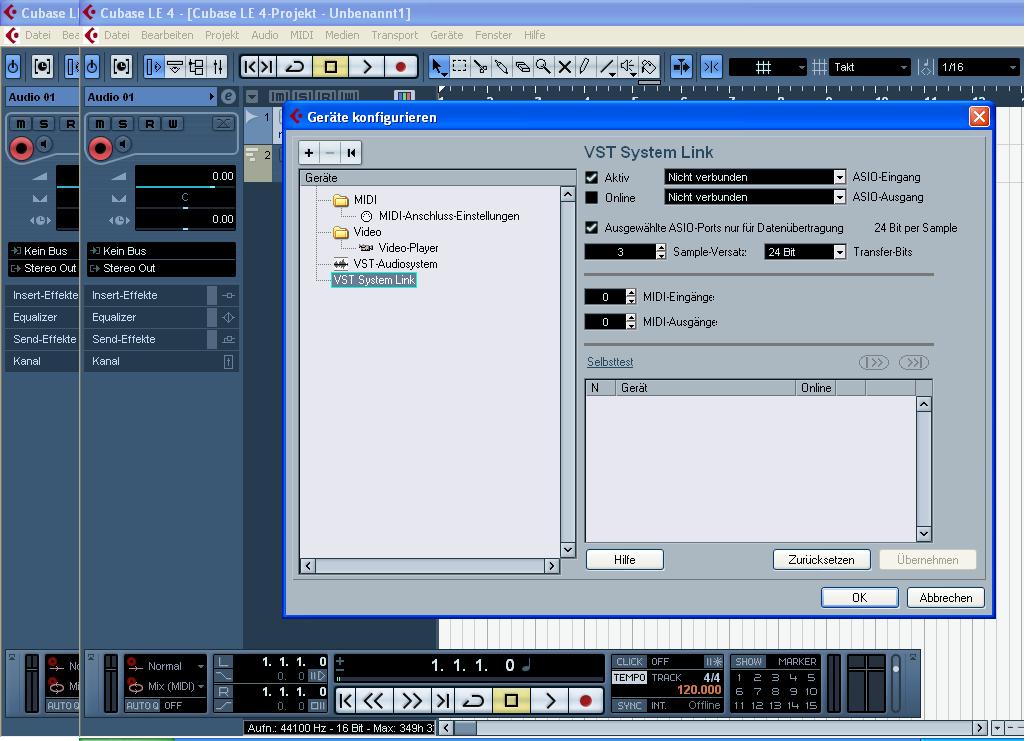Toggle the SYNC button in transport
1030x741 pixels.
coord(629,705)
